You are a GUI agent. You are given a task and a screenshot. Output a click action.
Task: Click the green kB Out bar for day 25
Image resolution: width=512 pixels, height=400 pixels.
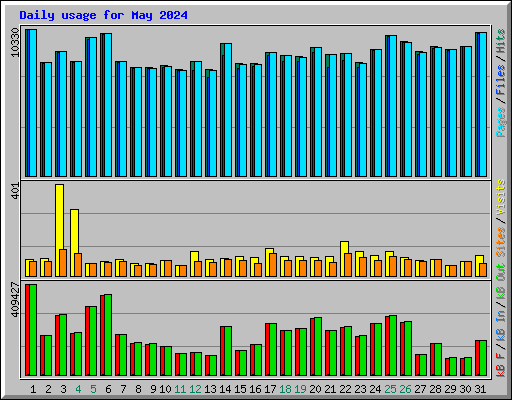(x=393, y=345)
